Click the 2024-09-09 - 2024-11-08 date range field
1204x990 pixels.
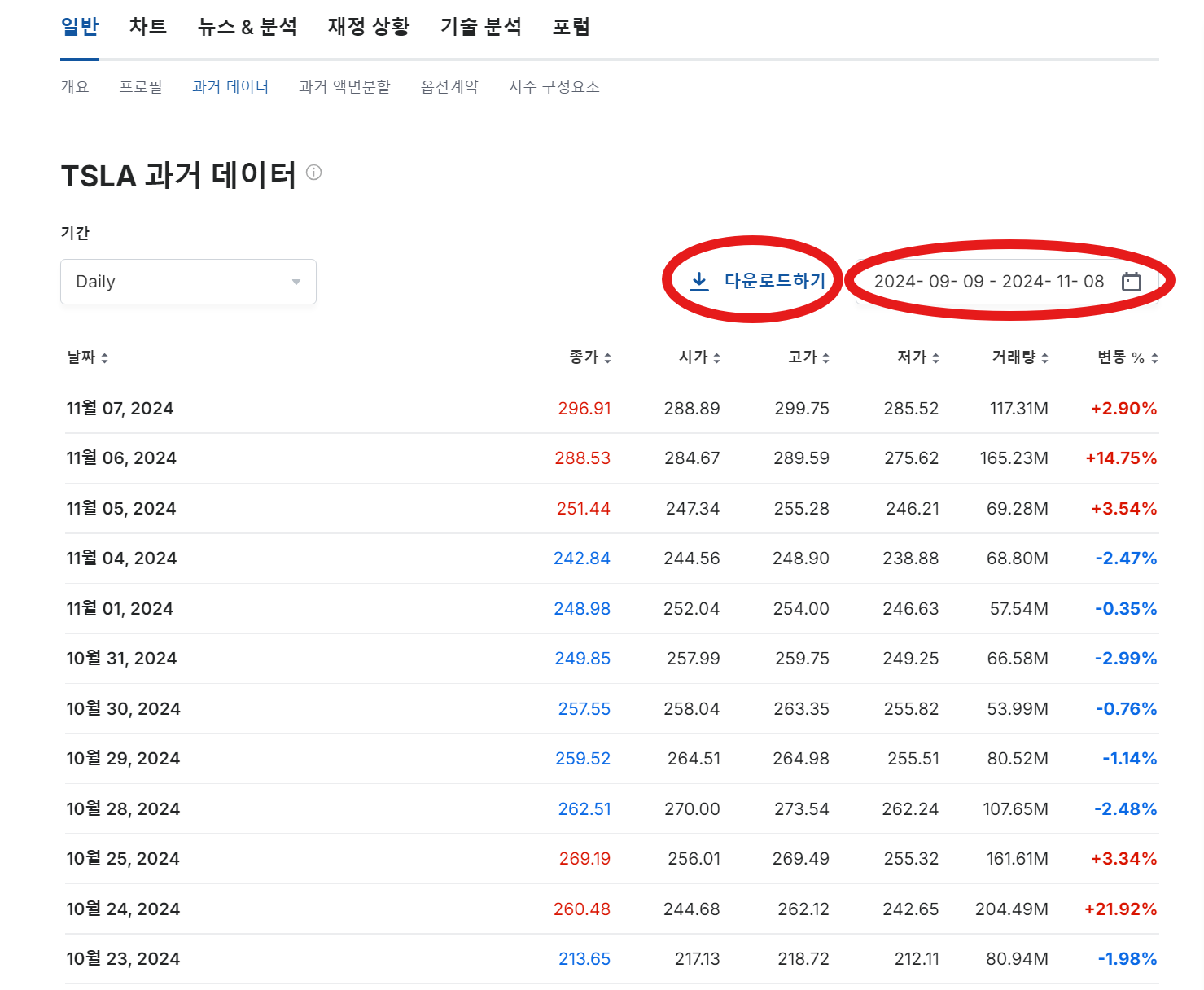pos(1007,282)
